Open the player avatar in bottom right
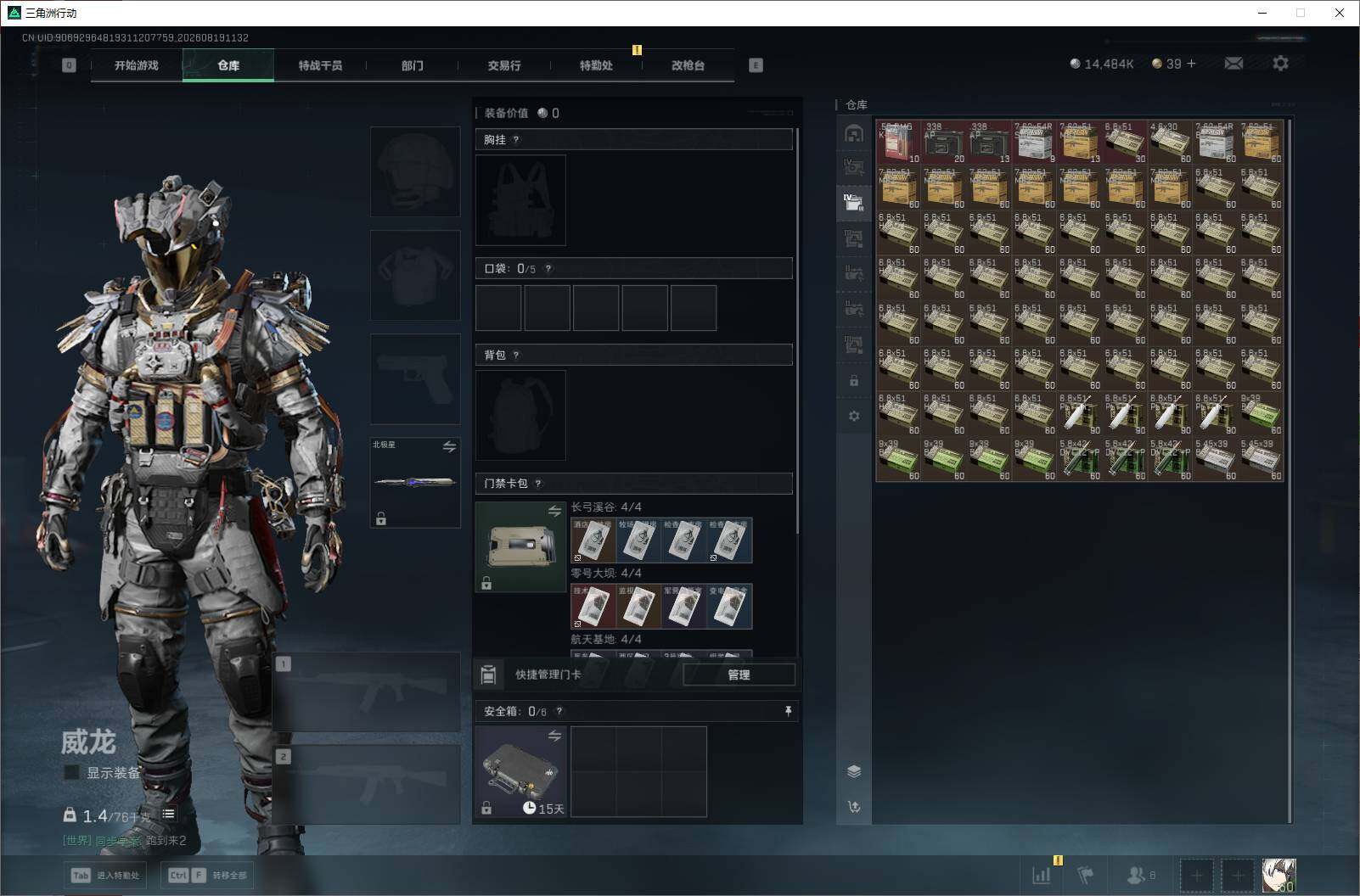 tap(1279, 875)
